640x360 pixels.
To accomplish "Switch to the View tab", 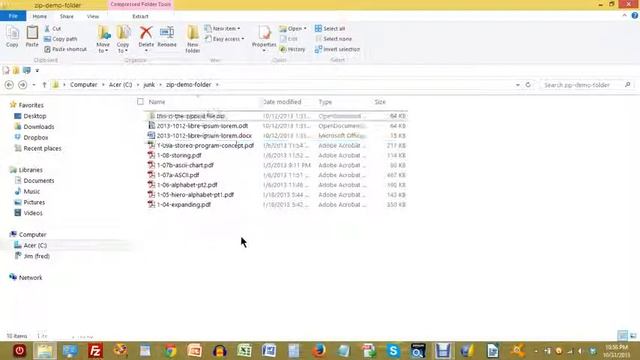I will tap(93, 16).
